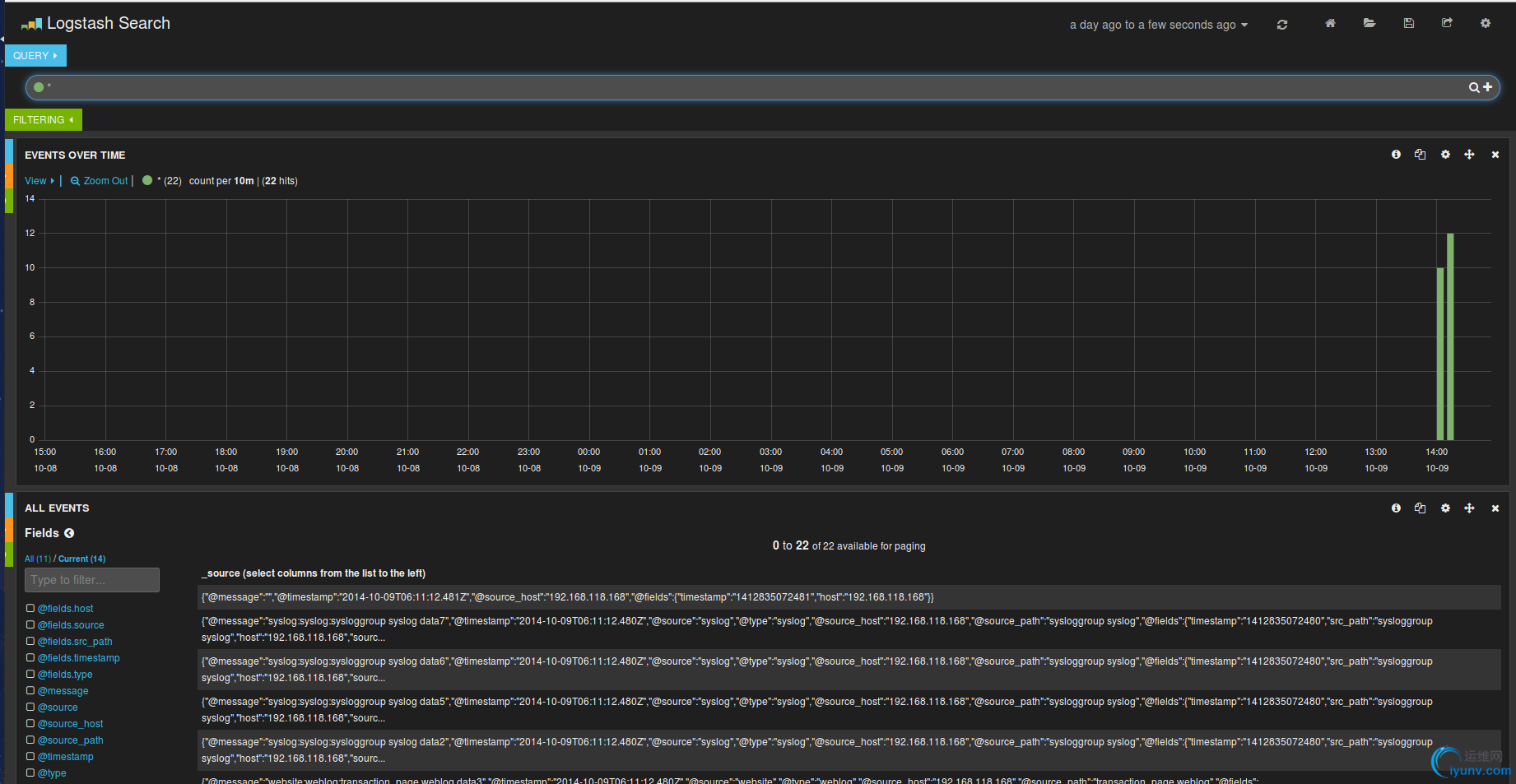Check the @fields.source field
The image size is (1516, 784).
click(x=30, y=624)
